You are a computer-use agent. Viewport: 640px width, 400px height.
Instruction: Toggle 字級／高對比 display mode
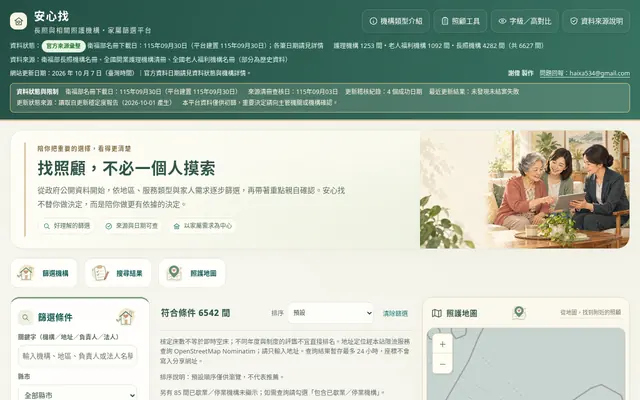[x=524, y=21]
